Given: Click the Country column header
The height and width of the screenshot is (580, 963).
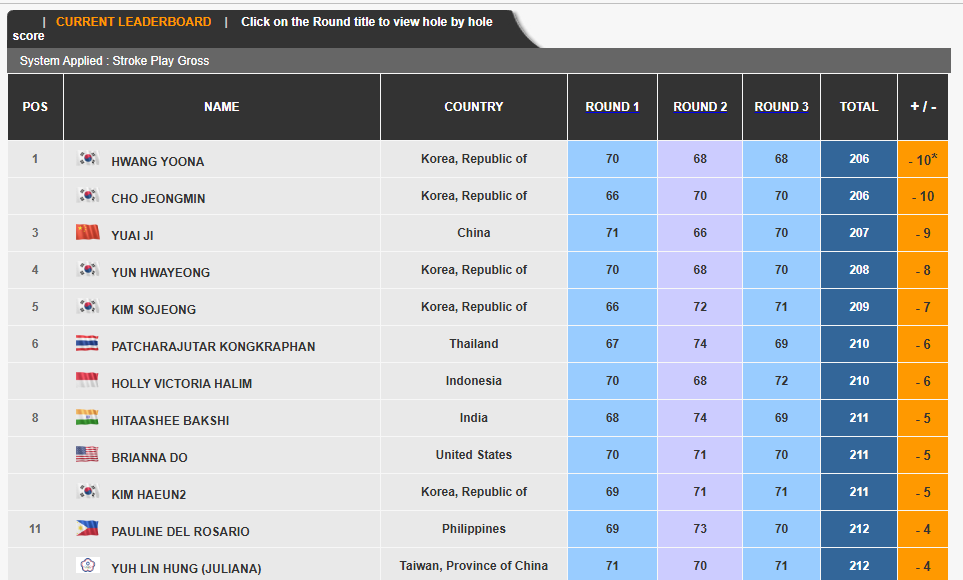Looking at the screenshot, I should point(473,107).
